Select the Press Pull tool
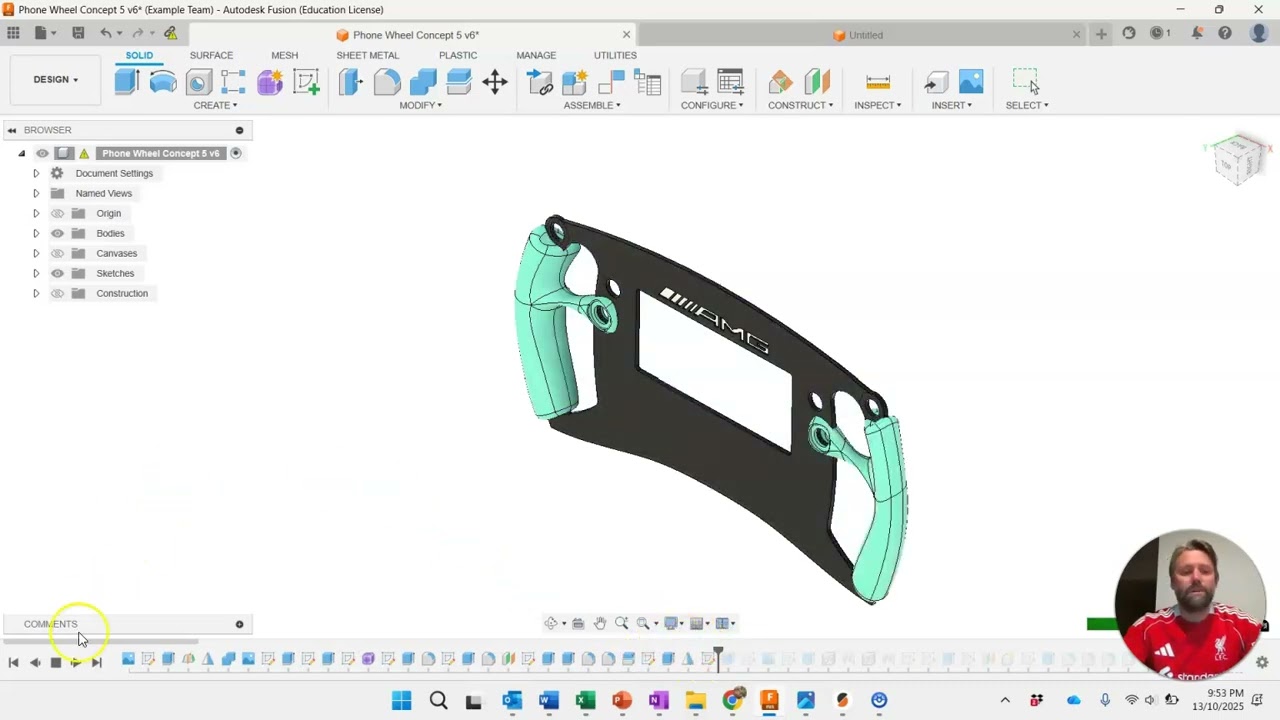The image size is (1280, 720). click(350, 82)
